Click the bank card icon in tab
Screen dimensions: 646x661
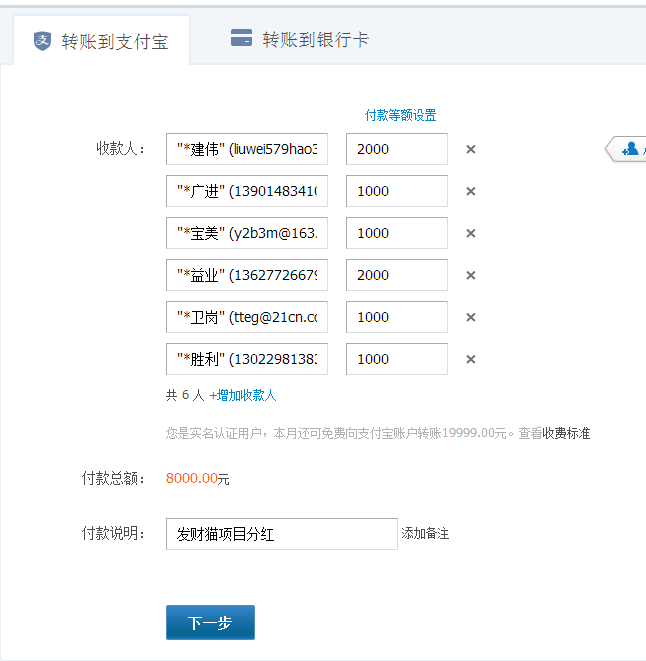pyautogui.click(x=241, y=39)
